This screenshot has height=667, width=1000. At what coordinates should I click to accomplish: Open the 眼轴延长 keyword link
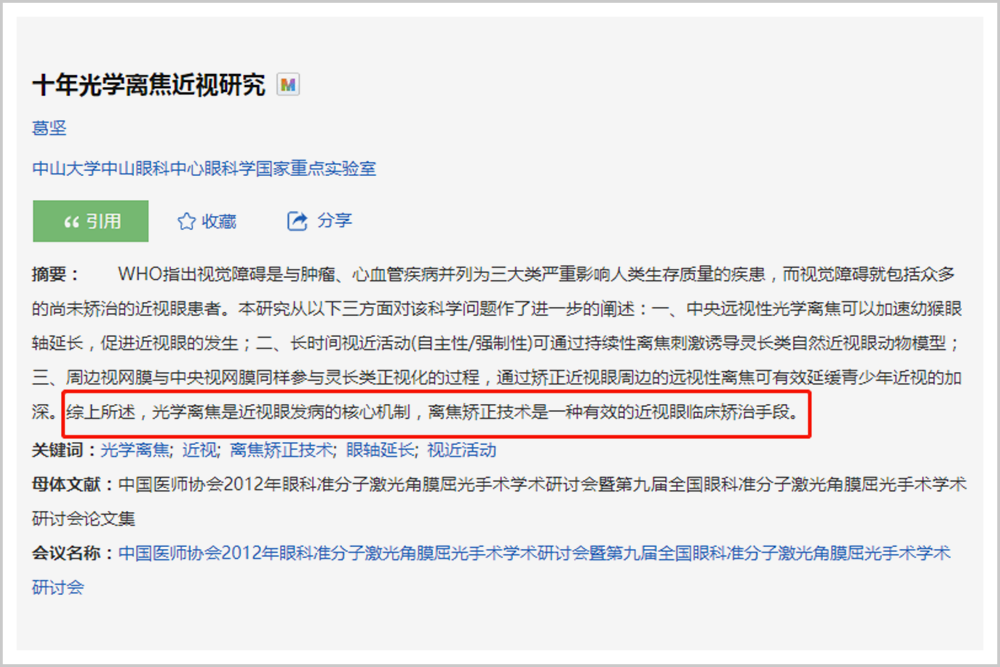pos(380,450)
